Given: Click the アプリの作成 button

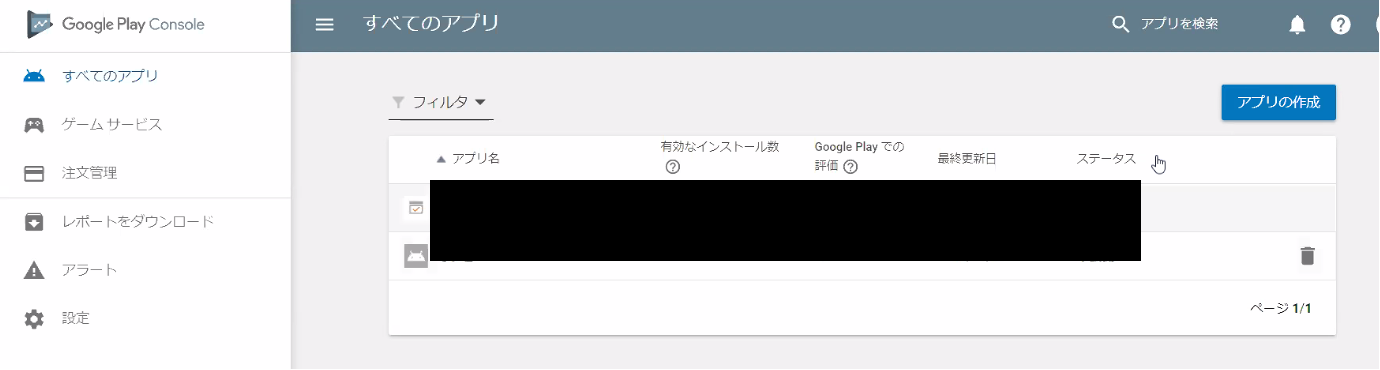Looking at the screenshot, I should pos(1278,102).
